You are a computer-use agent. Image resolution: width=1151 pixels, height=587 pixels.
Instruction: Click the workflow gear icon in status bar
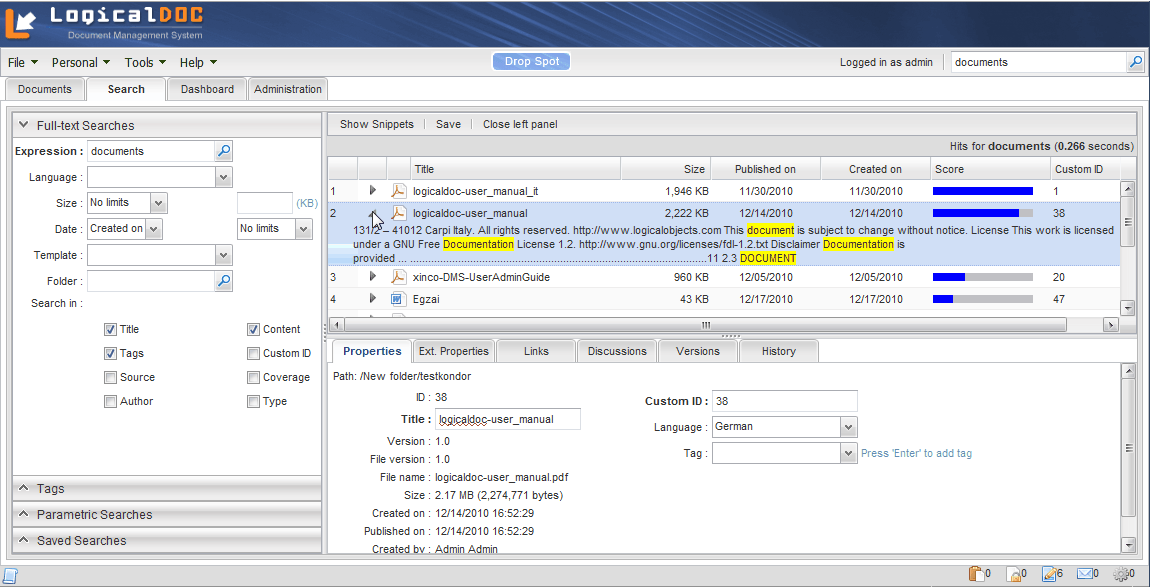coord(1120,574)
